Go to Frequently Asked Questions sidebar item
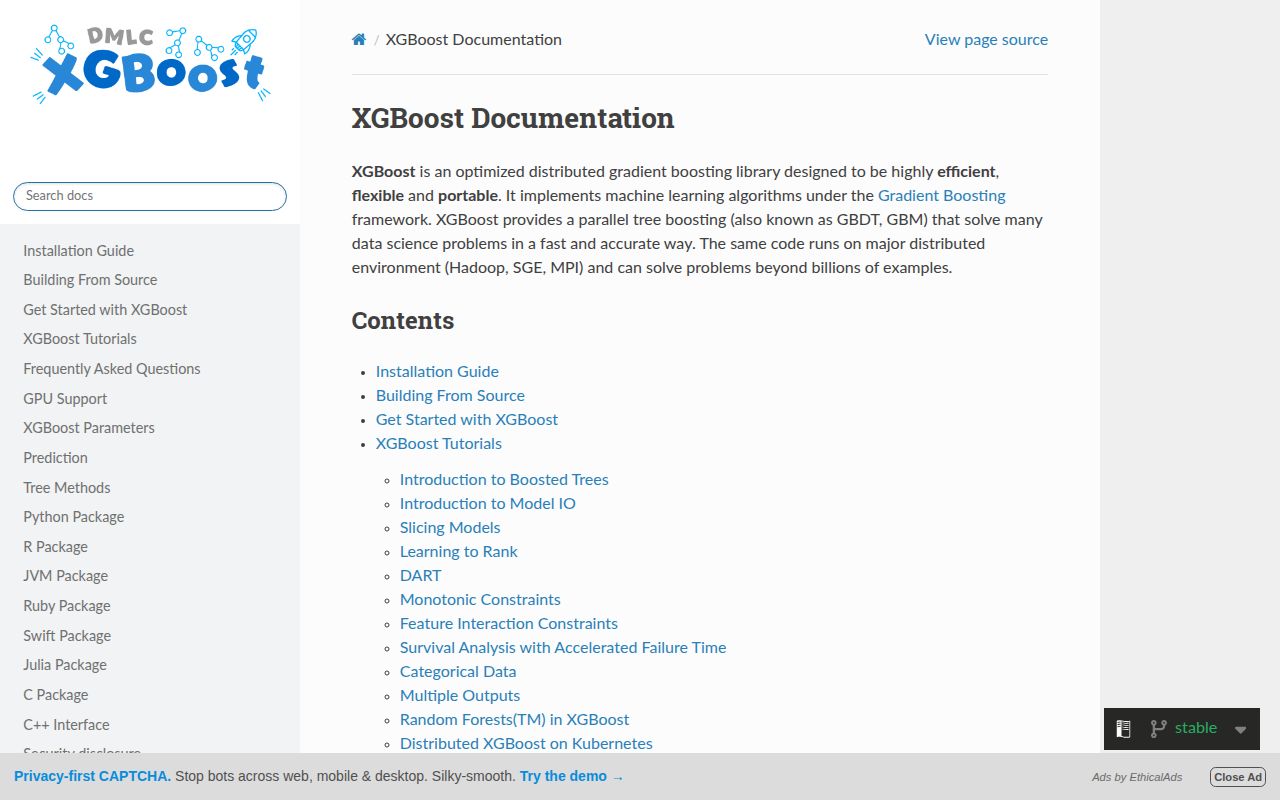 pyautogui.click(x=112, y=369)
